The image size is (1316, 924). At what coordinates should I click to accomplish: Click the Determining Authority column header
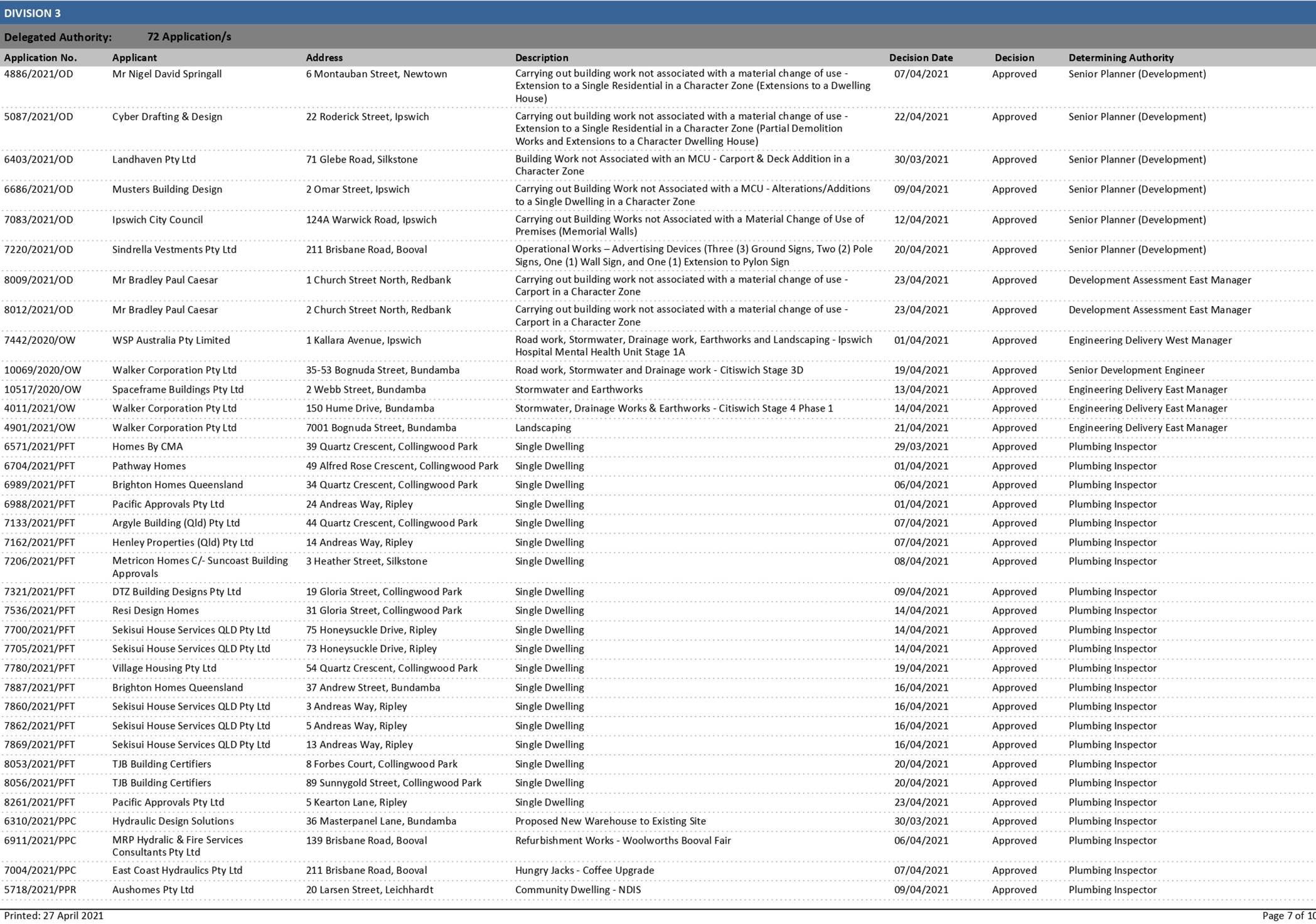pyautogui.click(x=1120, y=58)
